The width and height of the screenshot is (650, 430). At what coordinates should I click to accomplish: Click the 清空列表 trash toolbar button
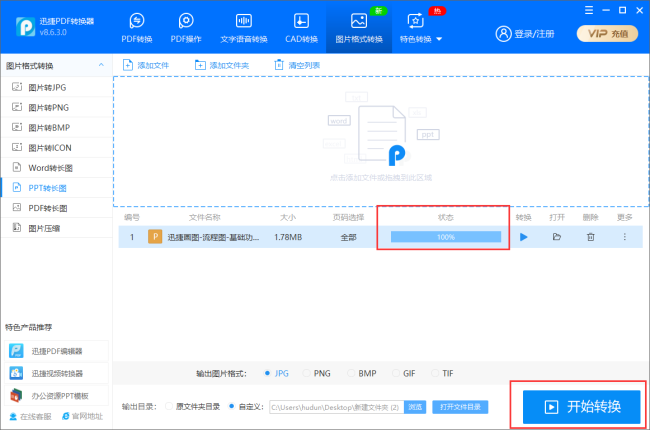point(297,65)
